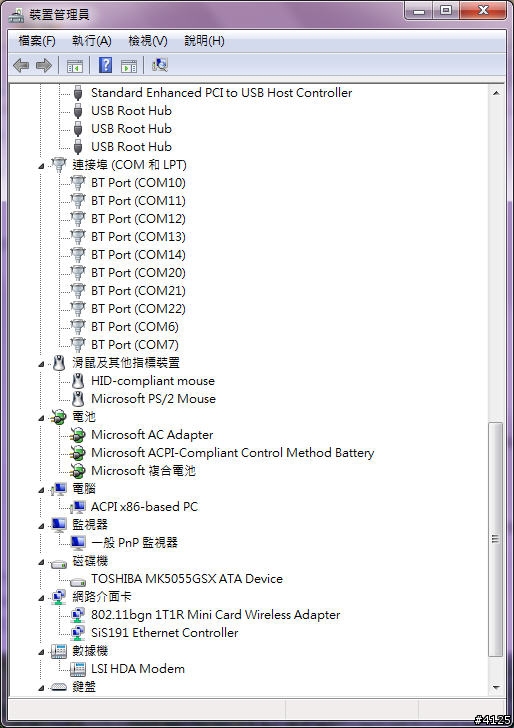Select the icon of Standard Enhanced PCI to USB Host Controller
The image size is (514, 728).
[x=78, y=93]
